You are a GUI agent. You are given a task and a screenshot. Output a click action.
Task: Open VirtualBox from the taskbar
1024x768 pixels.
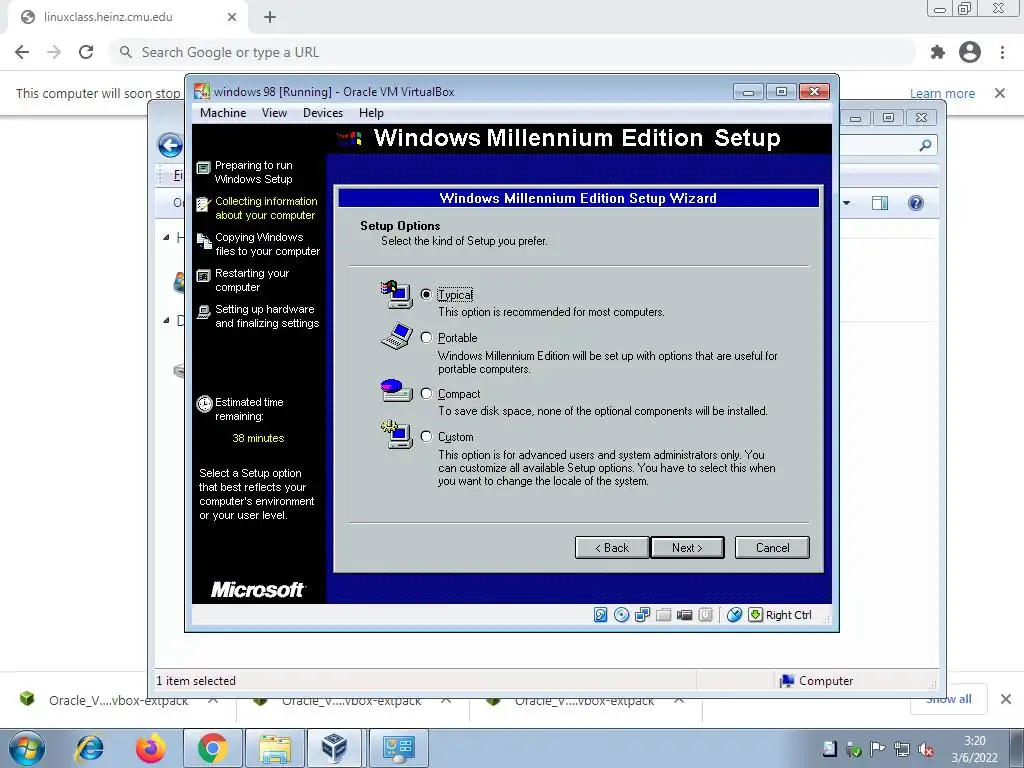[x=335, y=748]
